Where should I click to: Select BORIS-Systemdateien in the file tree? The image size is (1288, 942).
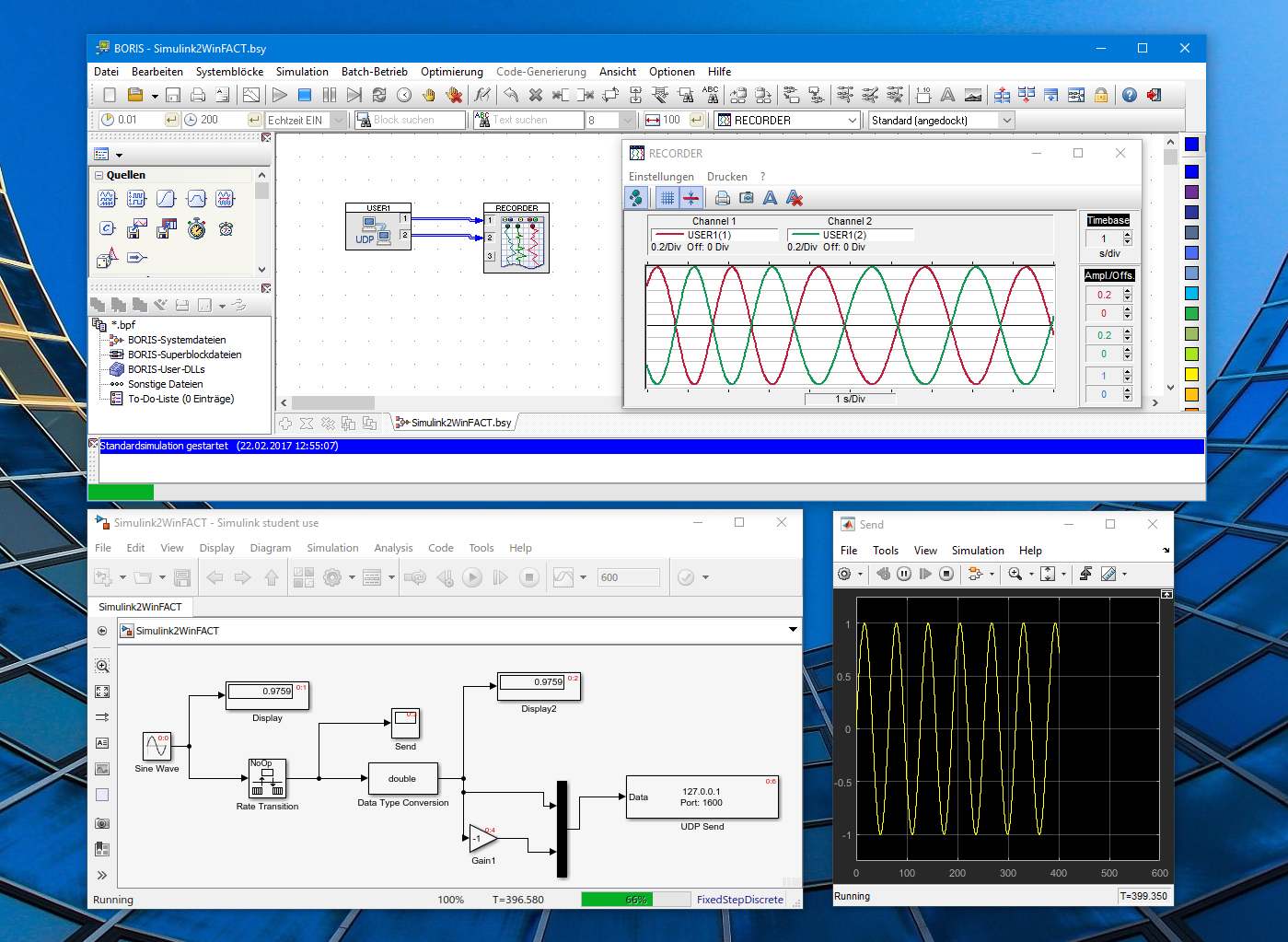tap(176, 340)
